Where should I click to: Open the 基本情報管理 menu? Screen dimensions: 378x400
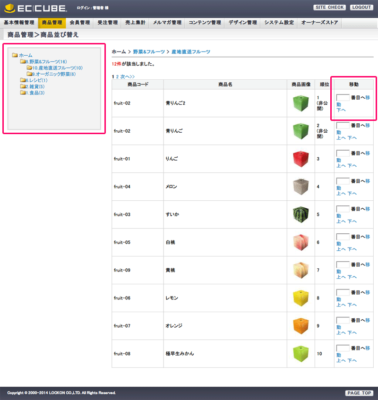click(19, 23)
